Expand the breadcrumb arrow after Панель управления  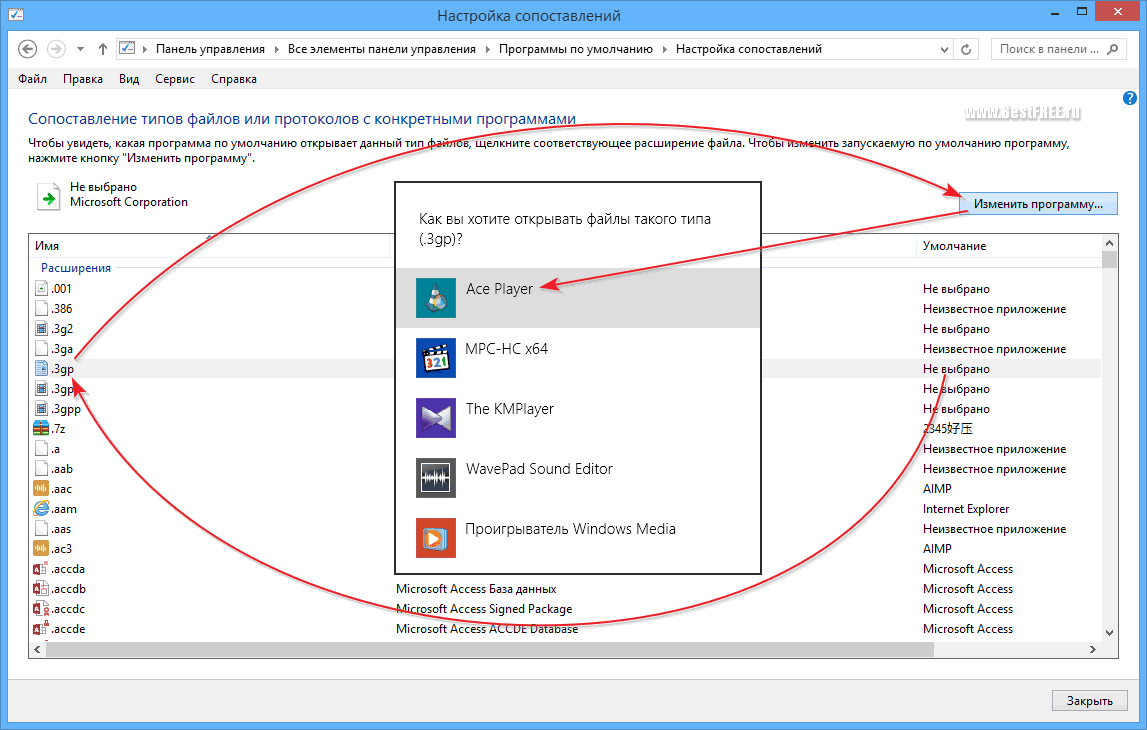click(277, 49)
